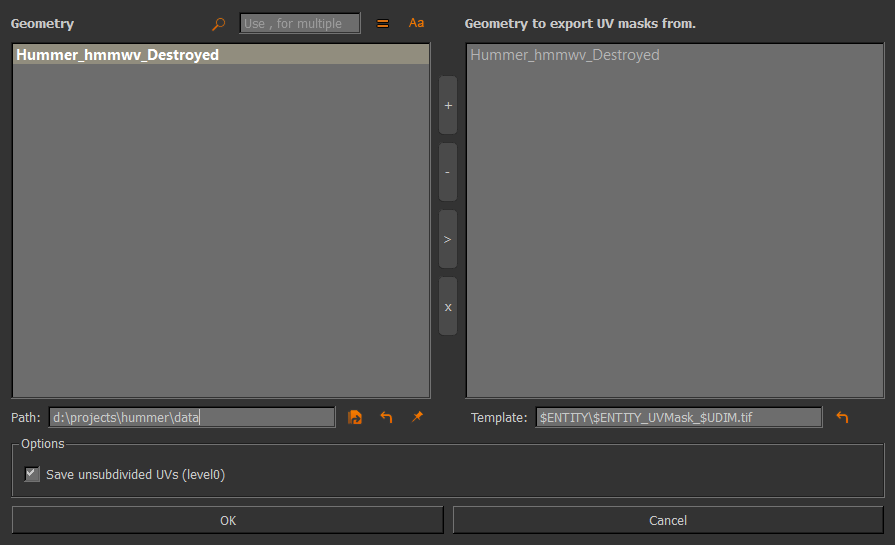
Task: Toggle the equals match-mode filter icon
Action: (382, 23)
